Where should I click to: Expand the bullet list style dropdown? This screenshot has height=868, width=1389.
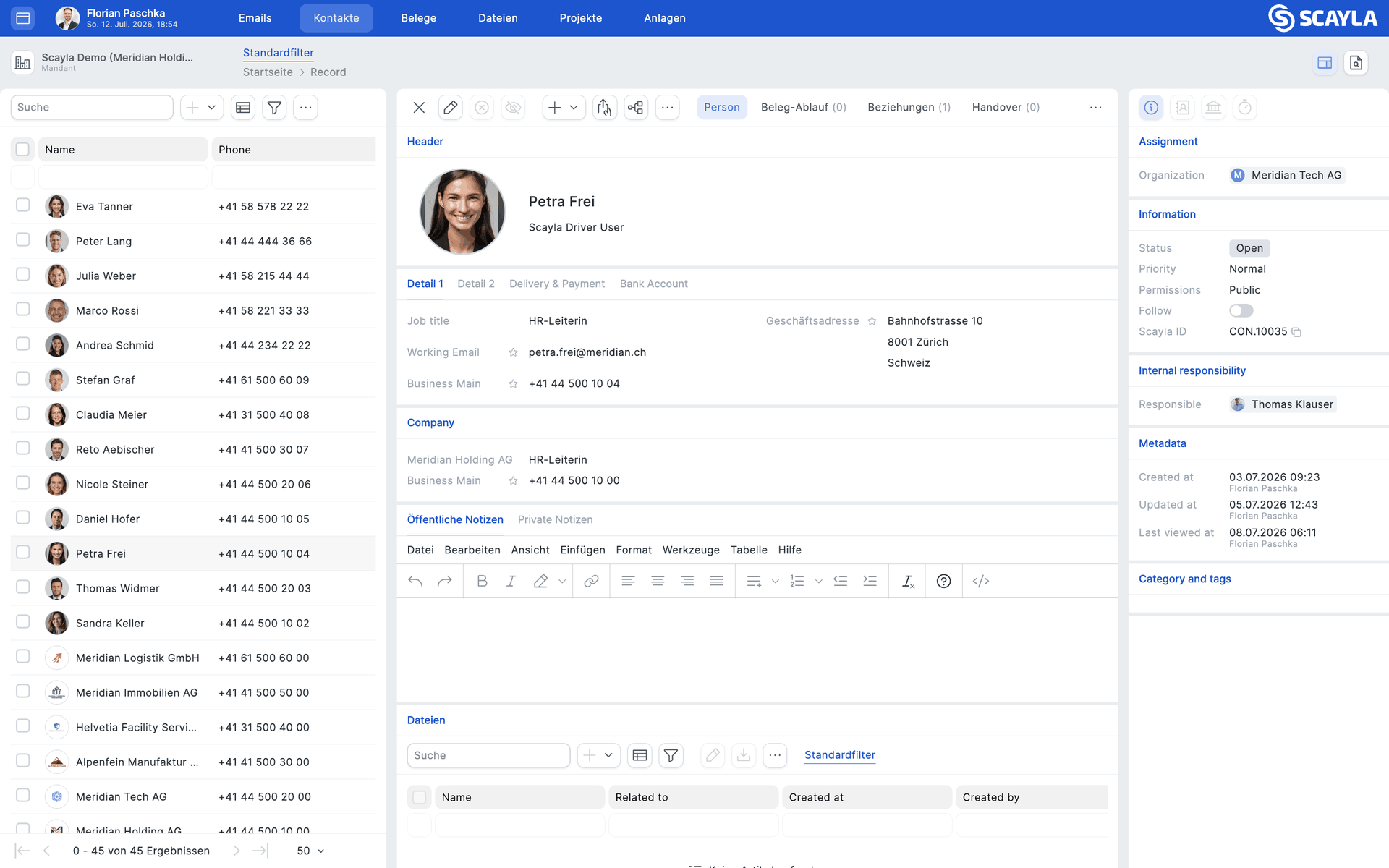[x=775, y=581]
